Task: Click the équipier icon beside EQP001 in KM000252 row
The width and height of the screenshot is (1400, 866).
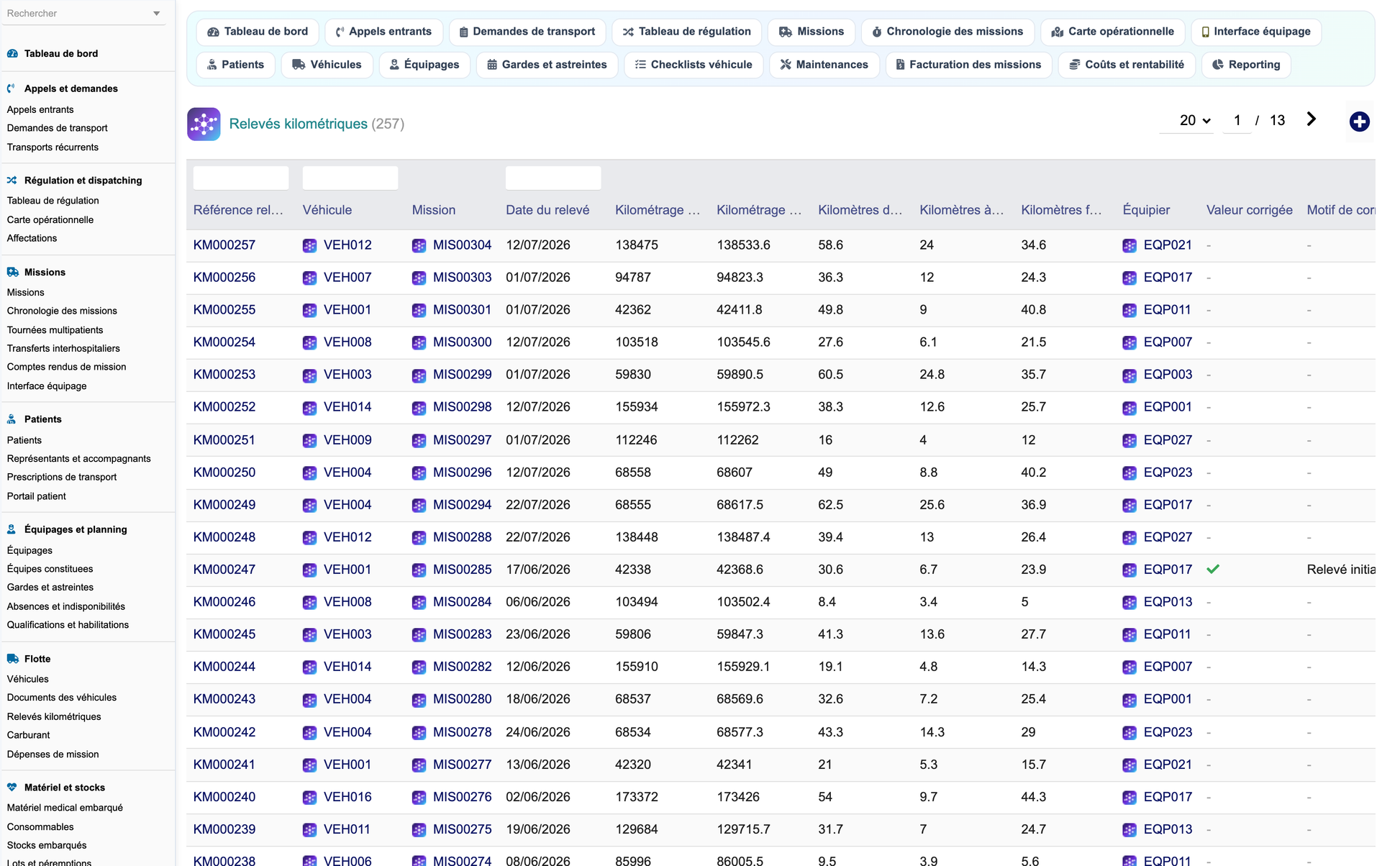Action: coord(1129,407)
